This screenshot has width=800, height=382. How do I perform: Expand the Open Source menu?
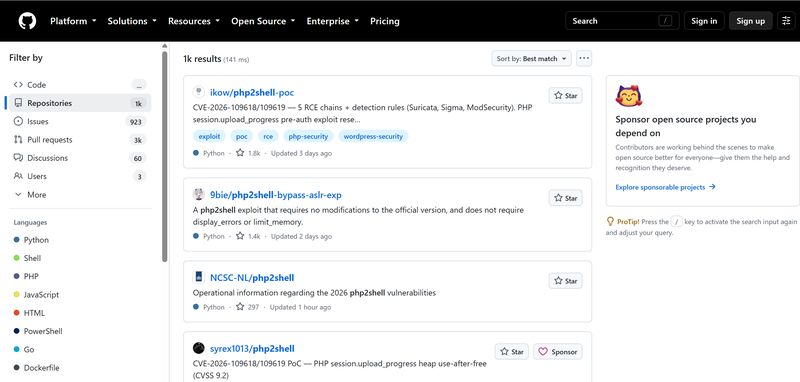263,21
